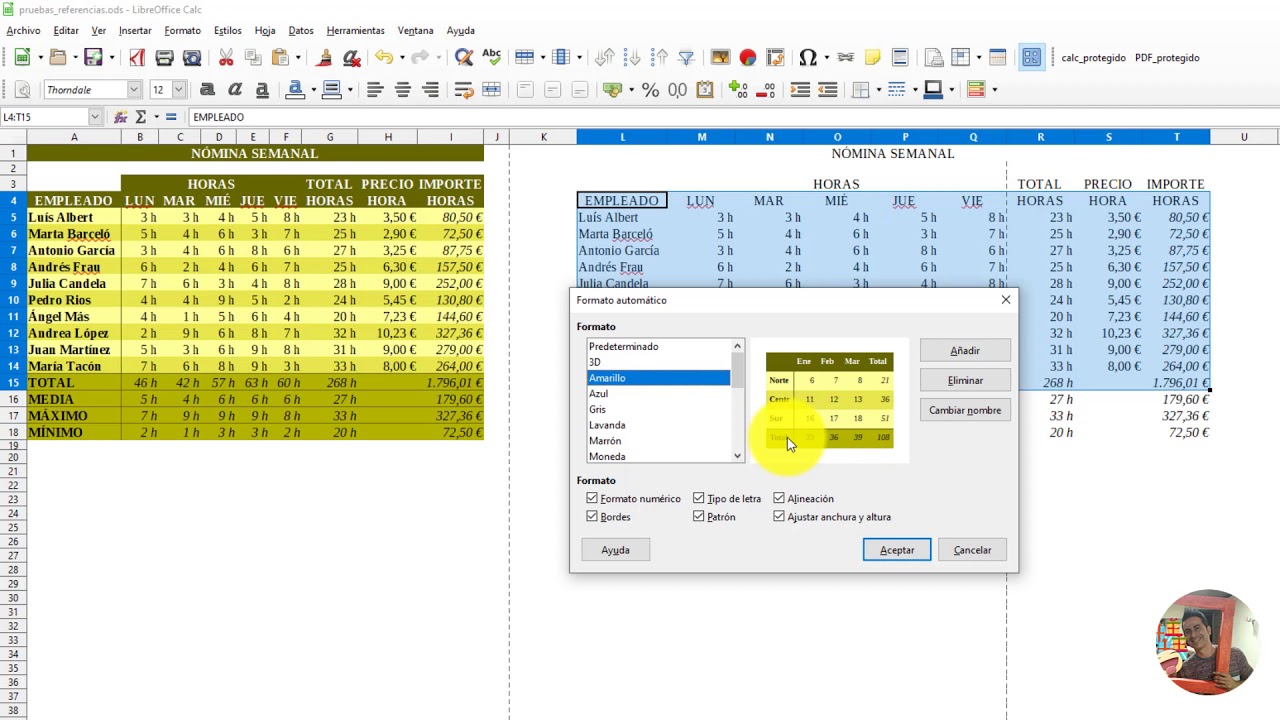The width and height of the screenshot is (1280, 720).
Task: Click the Insert Pivot Table icon
Action: click(775, 58)
